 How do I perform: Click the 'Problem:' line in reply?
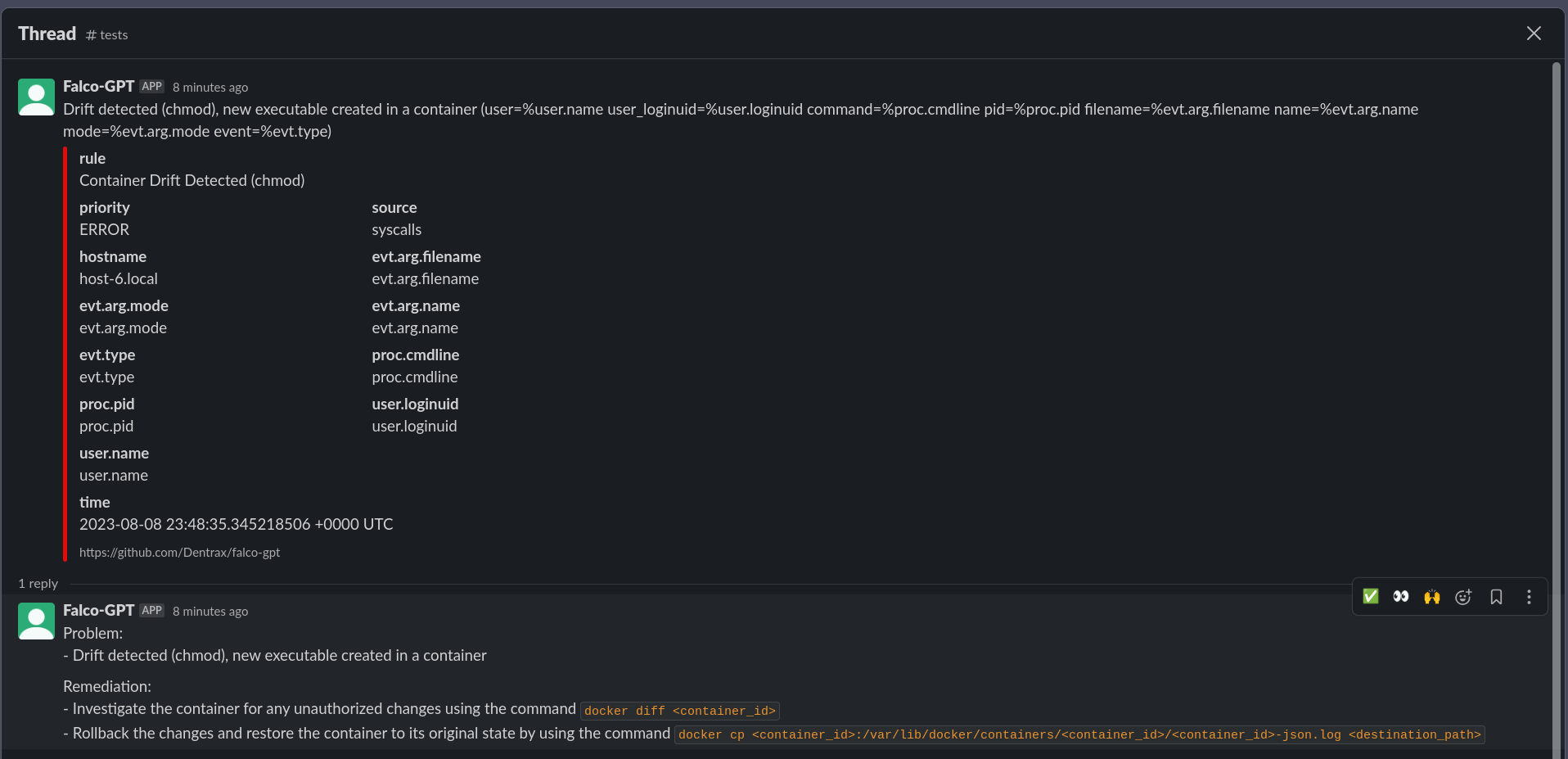pos(92,633)
